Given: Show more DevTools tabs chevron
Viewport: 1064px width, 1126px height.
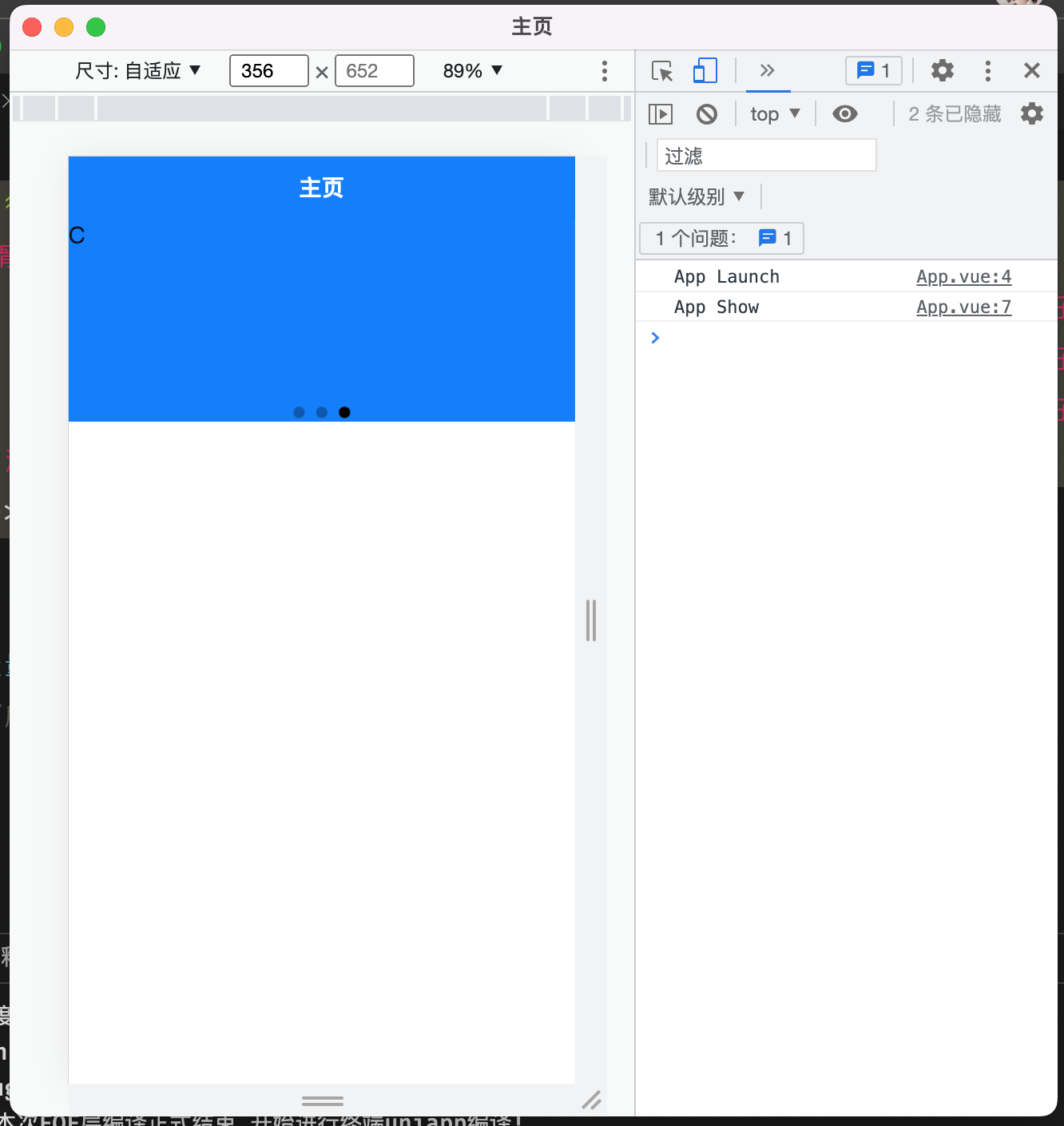Looking at the screenshot, I should [768, 70].
